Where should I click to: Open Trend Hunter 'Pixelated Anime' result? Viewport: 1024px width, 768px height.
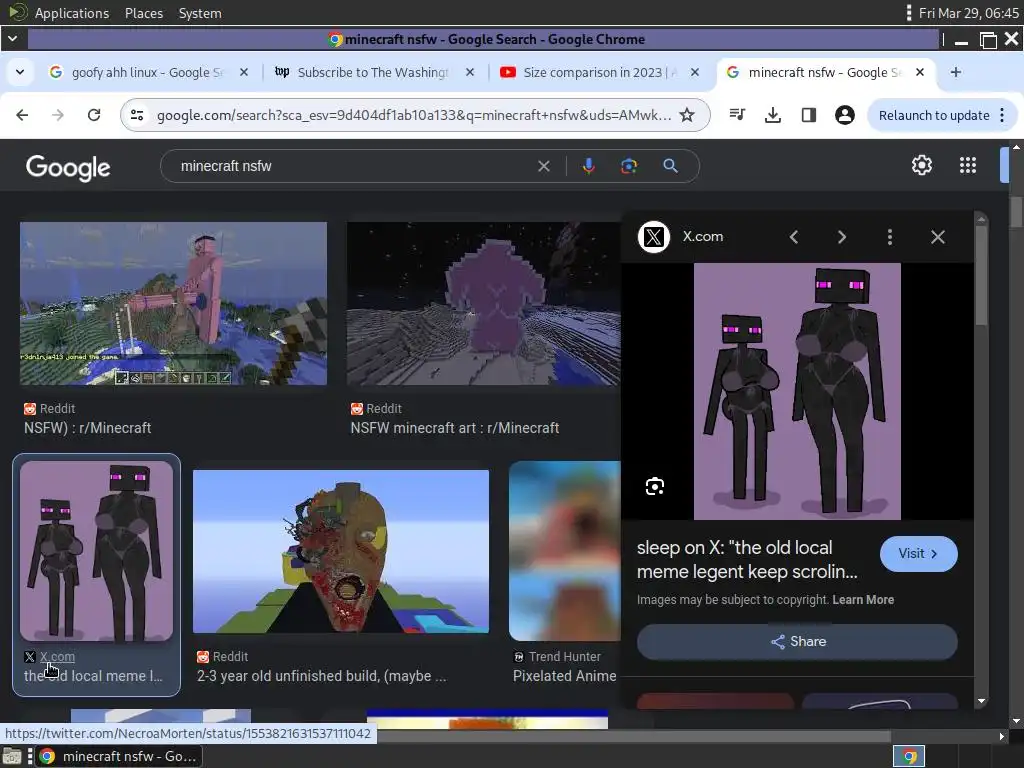tap(564, 677)
